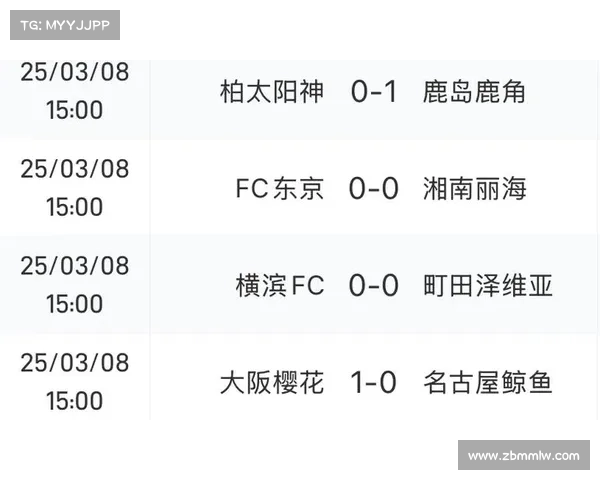This screenshot has width=600, height=480.
Task: Click the 1-0 score of the 大阪樱花 match
Action: [373, 382]
